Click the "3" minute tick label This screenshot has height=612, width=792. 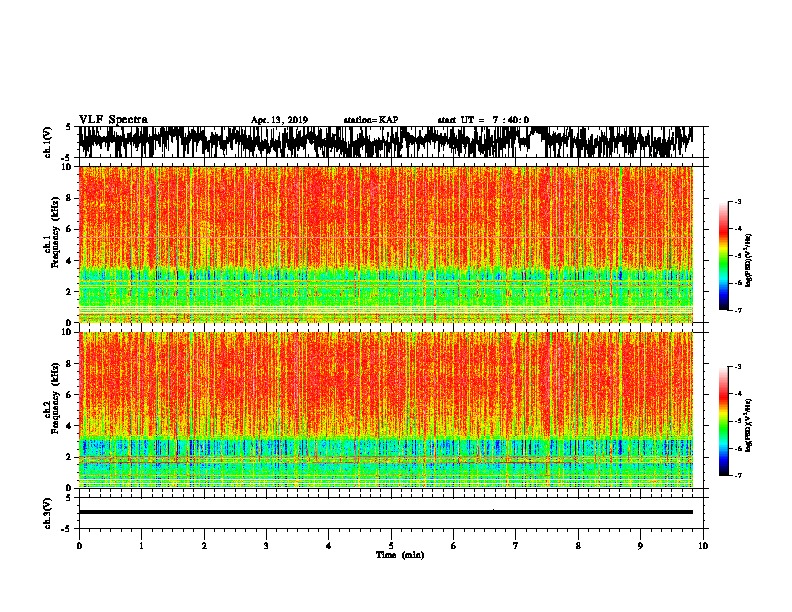click(266, 546)
